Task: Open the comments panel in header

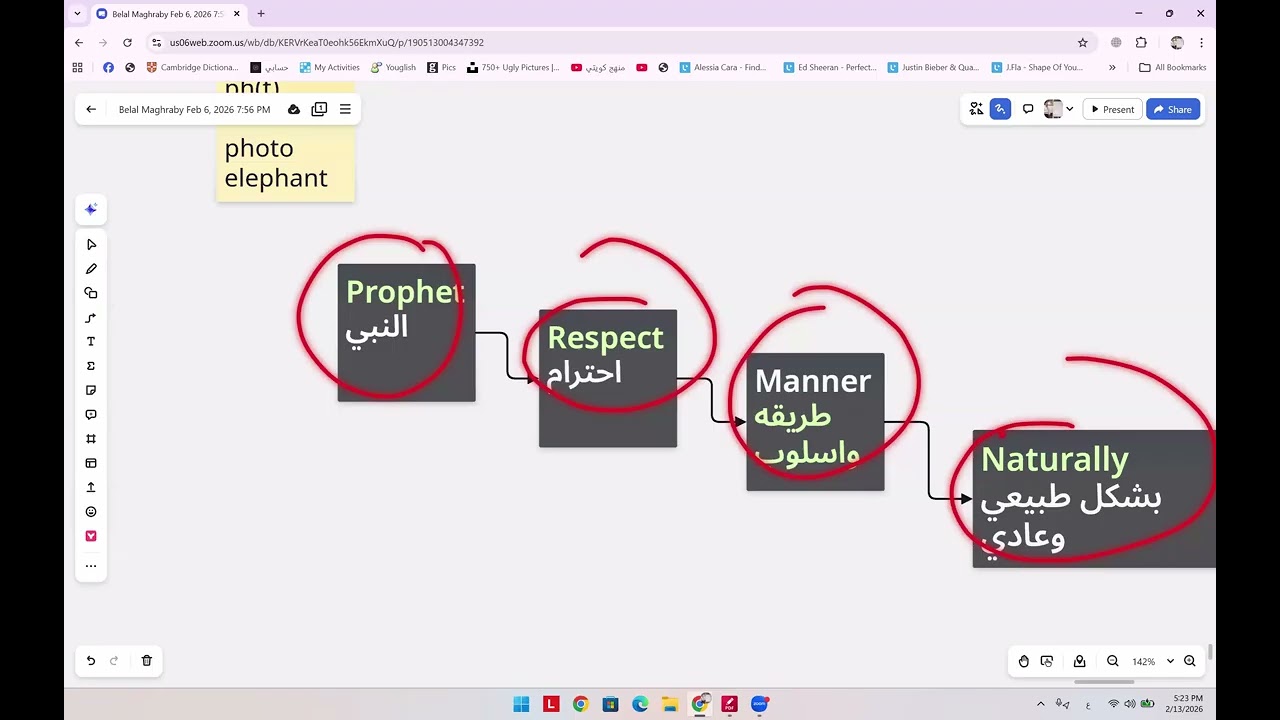Action: (1028, 109)
